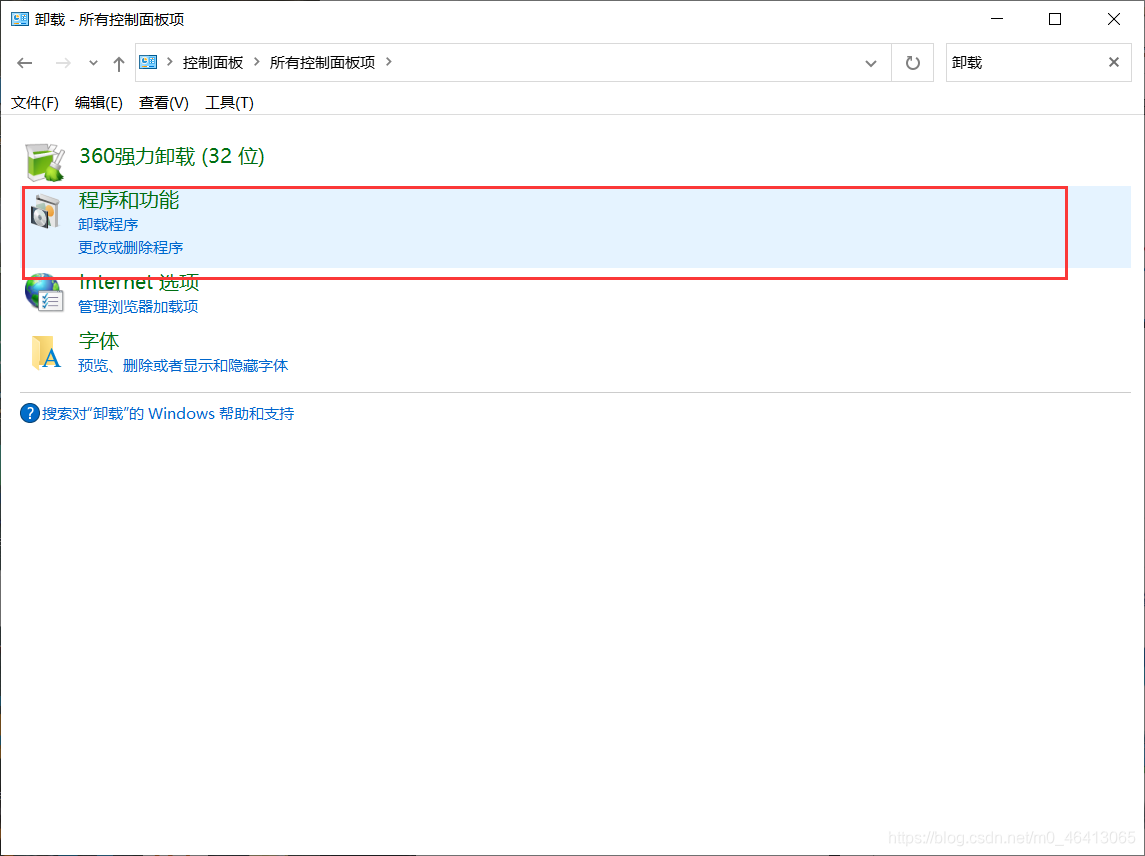The width and height of the screenshot is (1145, 856).
Task: Click the 程序和功能 disc box icon
Action: point(45,212)
